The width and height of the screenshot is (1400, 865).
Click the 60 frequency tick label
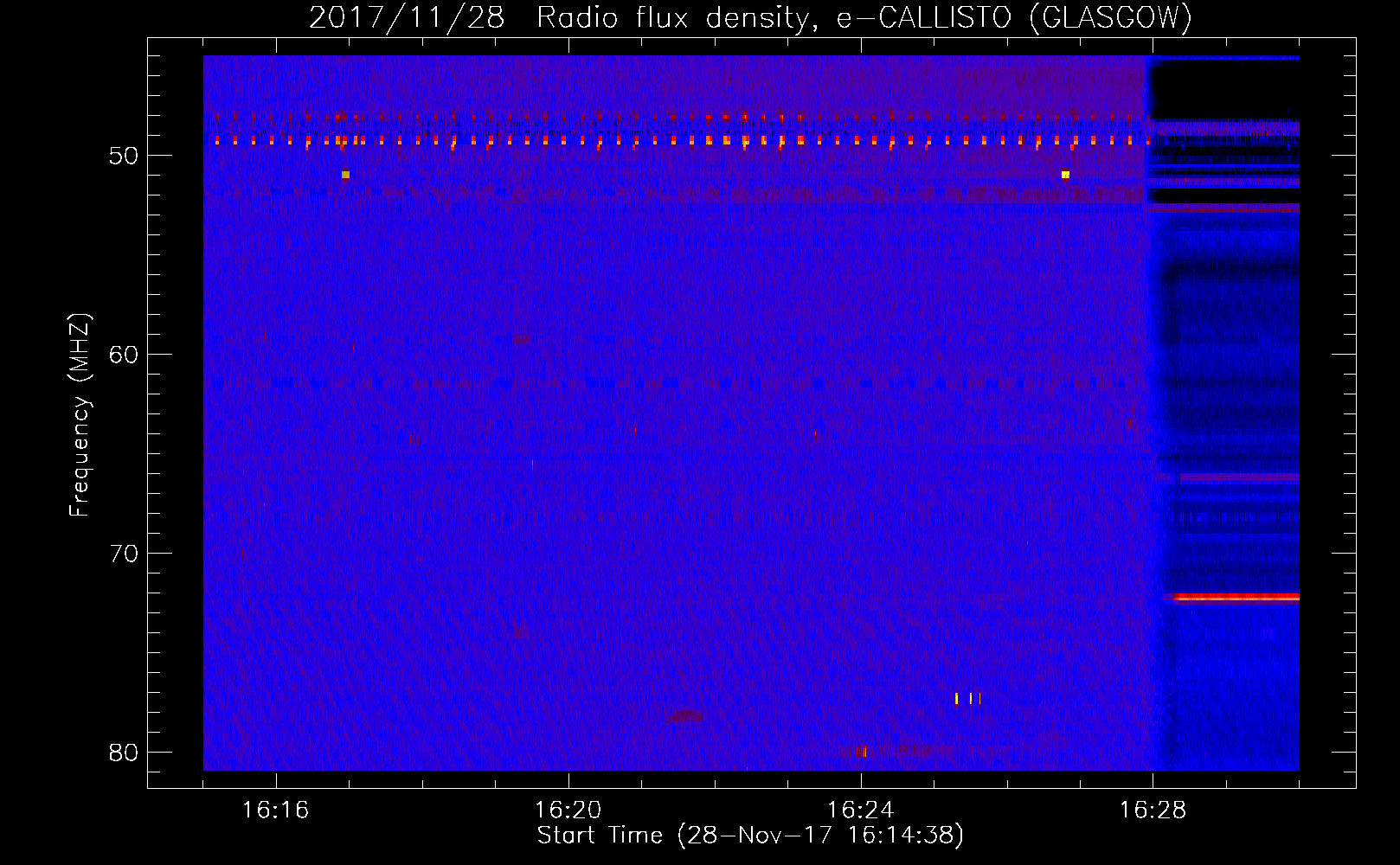(125, 355)
